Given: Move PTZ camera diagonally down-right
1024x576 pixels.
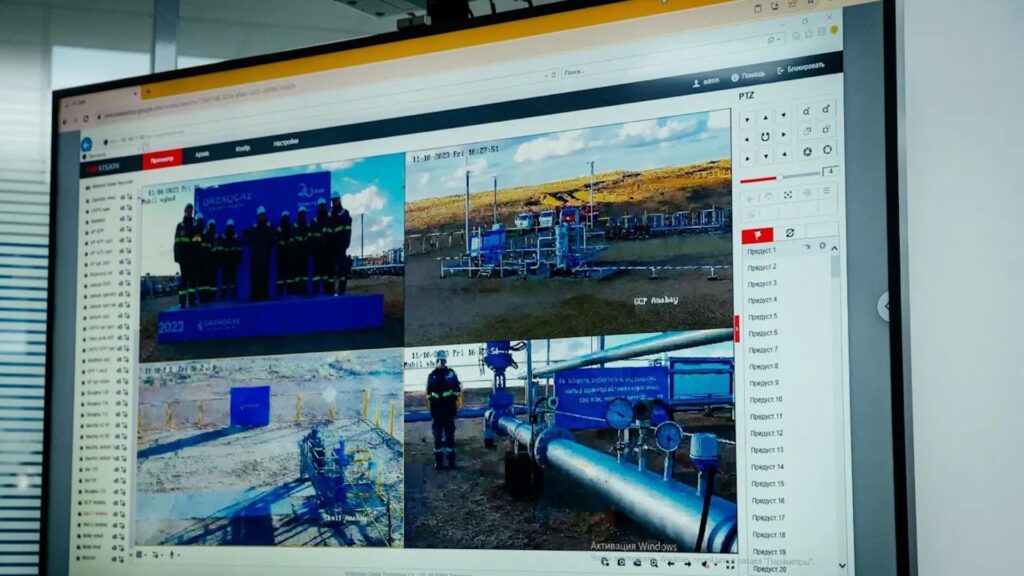Looking at the screenshot, I should 784,155.
